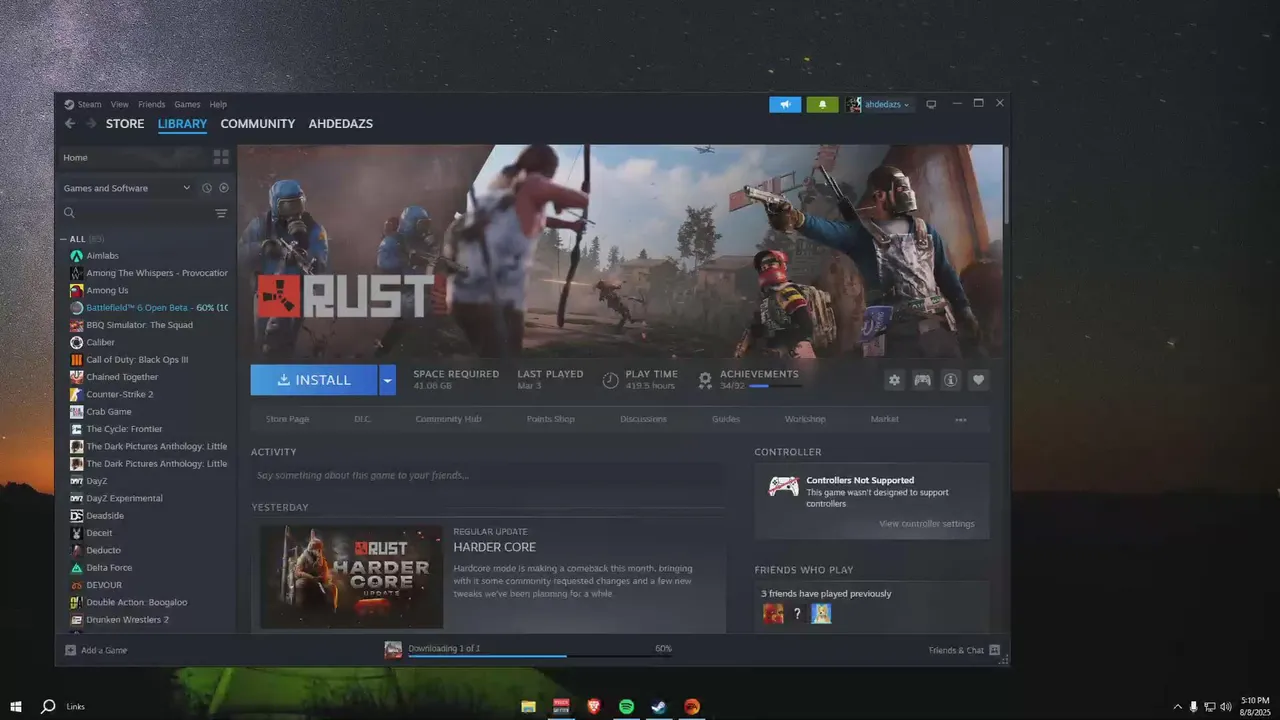The width and height of the screenshot is (1280, 720).
Task: Open the Games menu
Action: [x=188, y=104]
